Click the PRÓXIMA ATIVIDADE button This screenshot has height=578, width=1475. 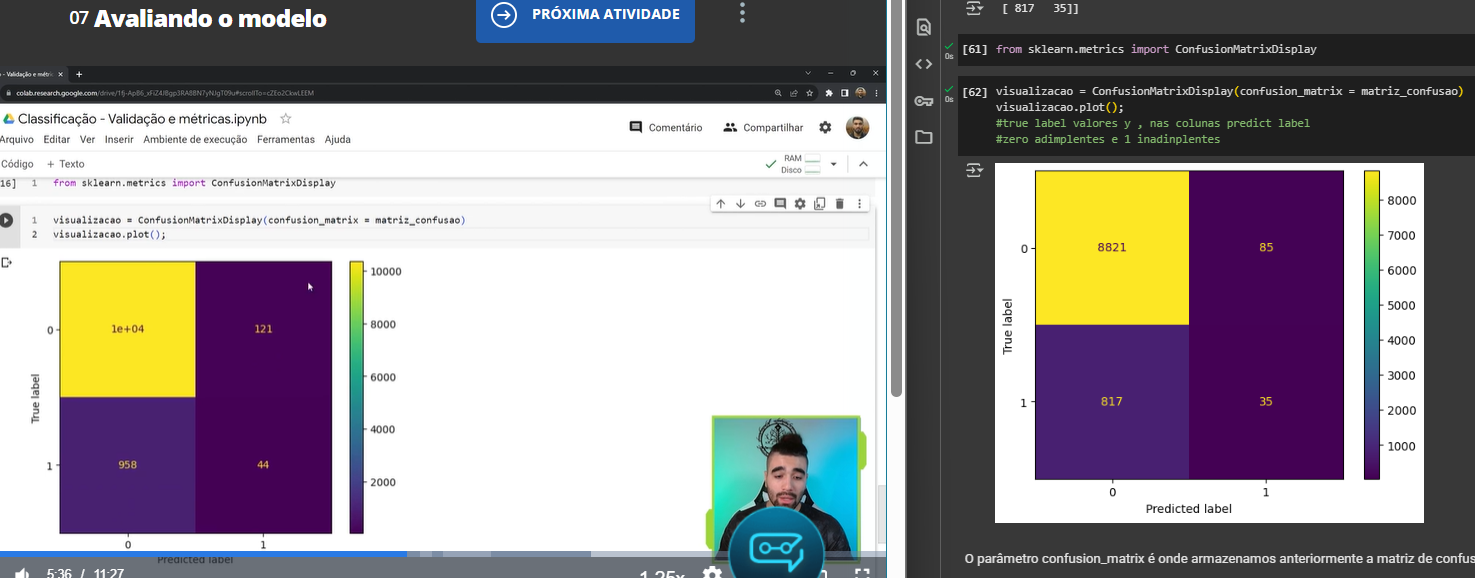[585, 15]
